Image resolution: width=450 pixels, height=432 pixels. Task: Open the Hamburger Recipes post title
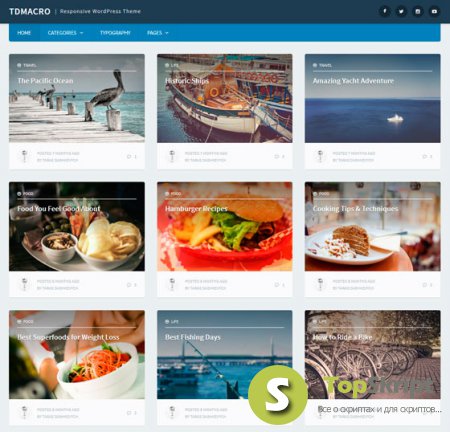tap(196, 209)
